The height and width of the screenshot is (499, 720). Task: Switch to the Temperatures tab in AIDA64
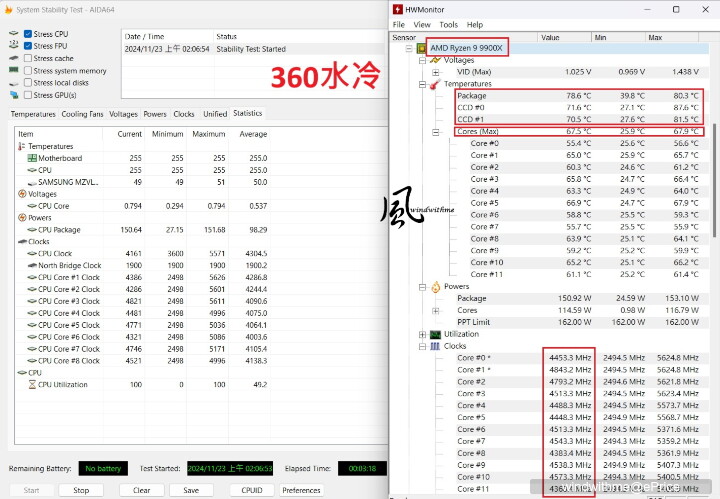point(33,114)
